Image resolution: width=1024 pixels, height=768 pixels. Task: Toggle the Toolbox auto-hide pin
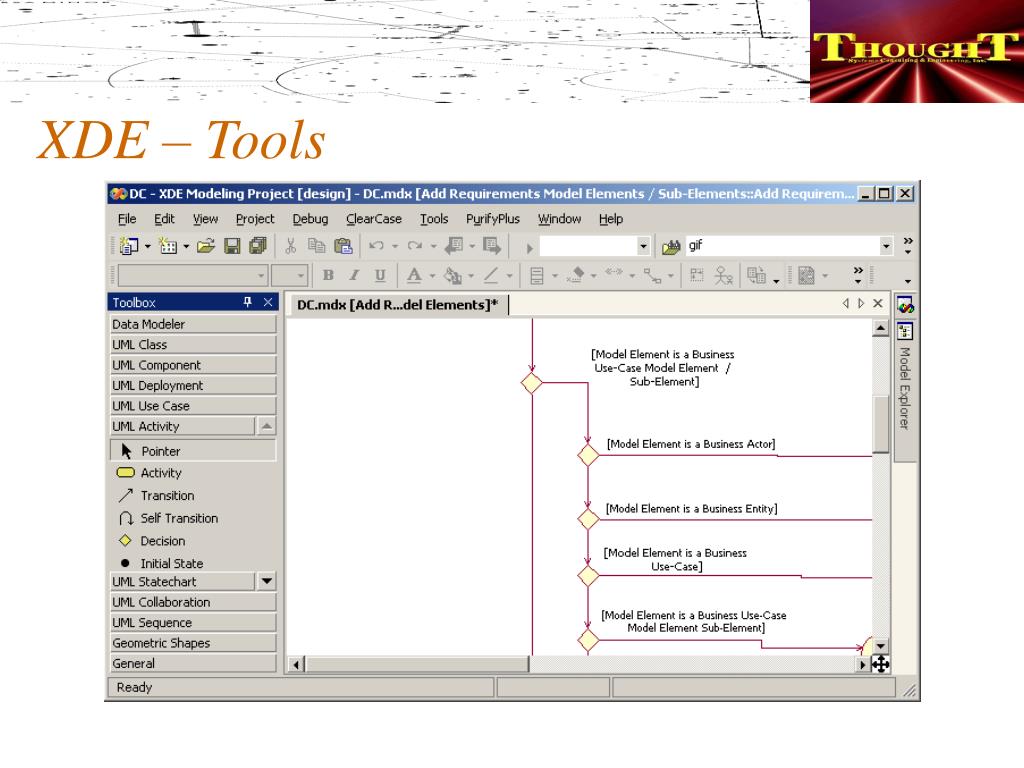(x=248, y=302)
